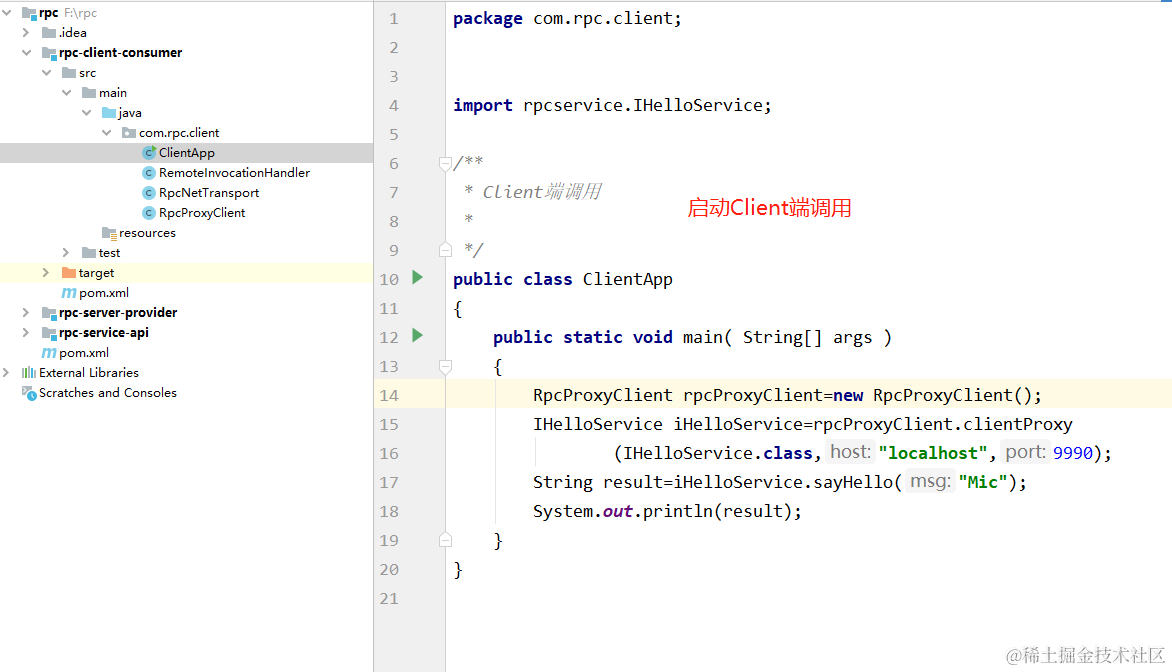This screenshot has height=672, width=1172.
Task: Click sayHello method call on line 17
Action: (853, 482)
